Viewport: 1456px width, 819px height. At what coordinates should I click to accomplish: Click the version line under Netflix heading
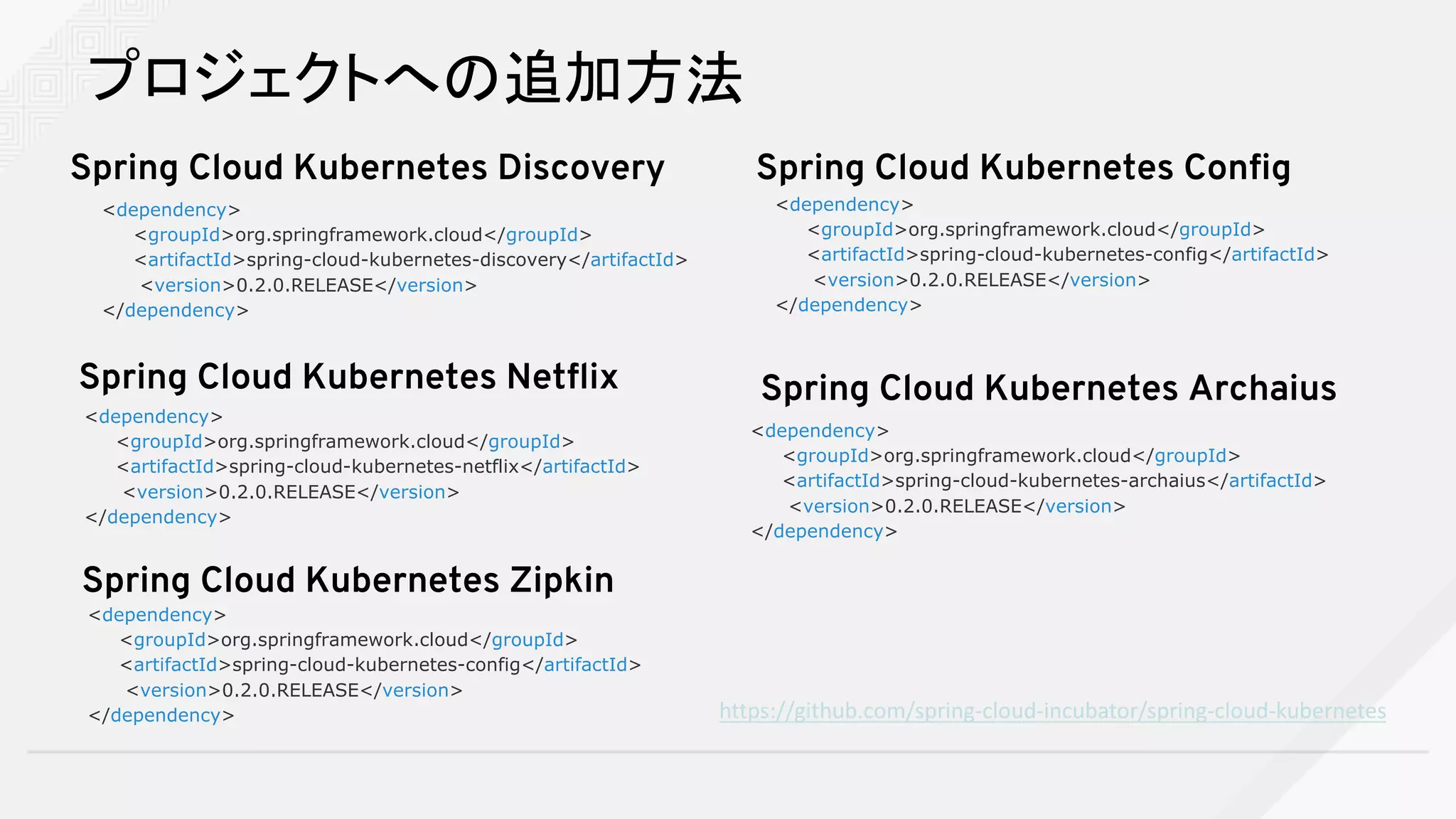pyautogui.click(x=291, y=493)
